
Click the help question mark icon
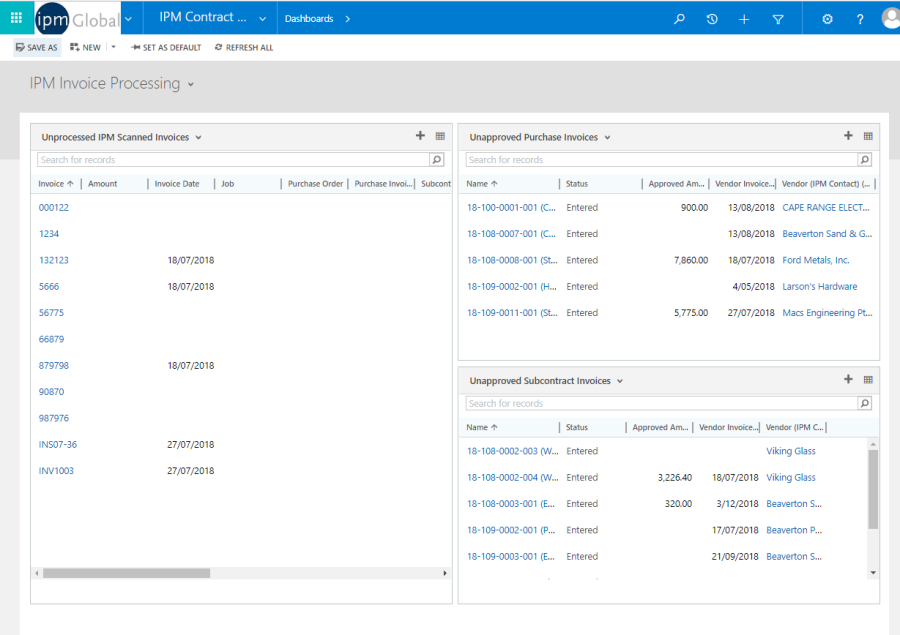click(860, 18)
